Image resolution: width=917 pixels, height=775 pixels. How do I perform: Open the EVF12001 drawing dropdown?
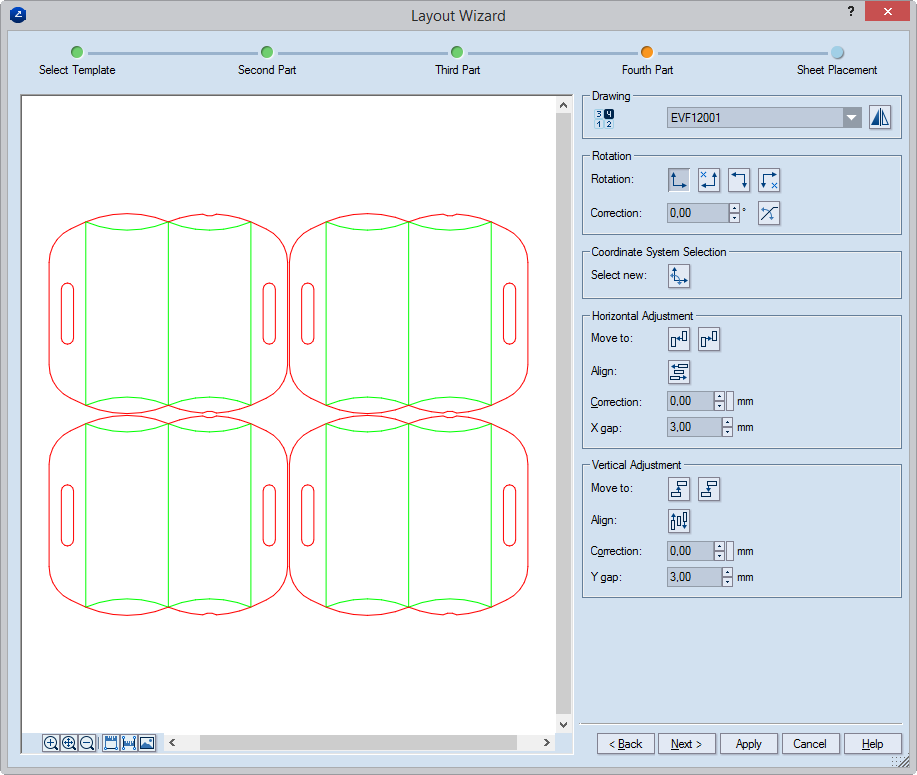(851, 118)
